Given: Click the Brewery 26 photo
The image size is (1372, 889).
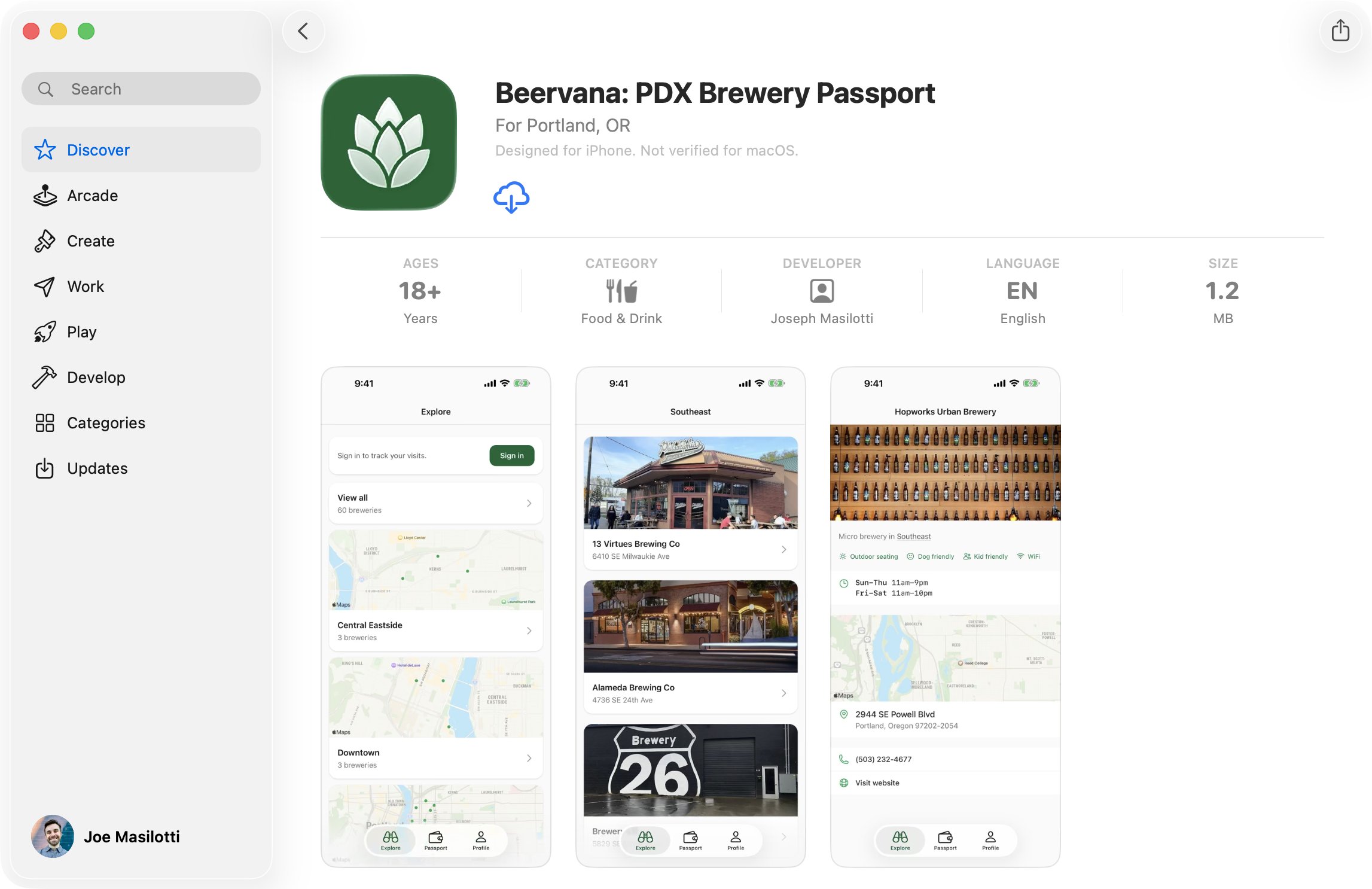Looking at the screenshot, I should click(691, 770).
